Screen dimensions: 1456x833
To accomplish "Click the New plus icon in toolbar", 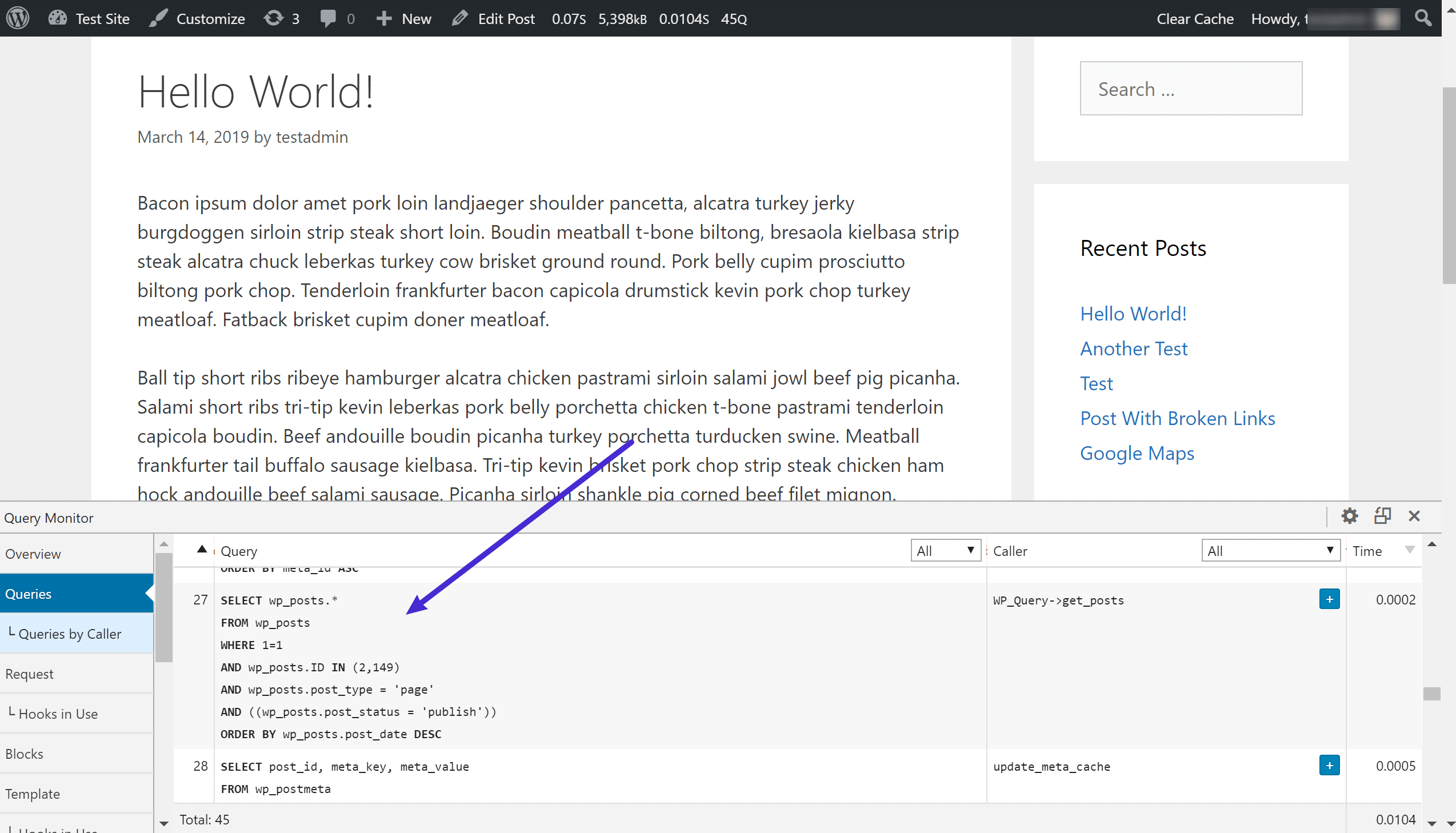I will [x=384, y=18].
